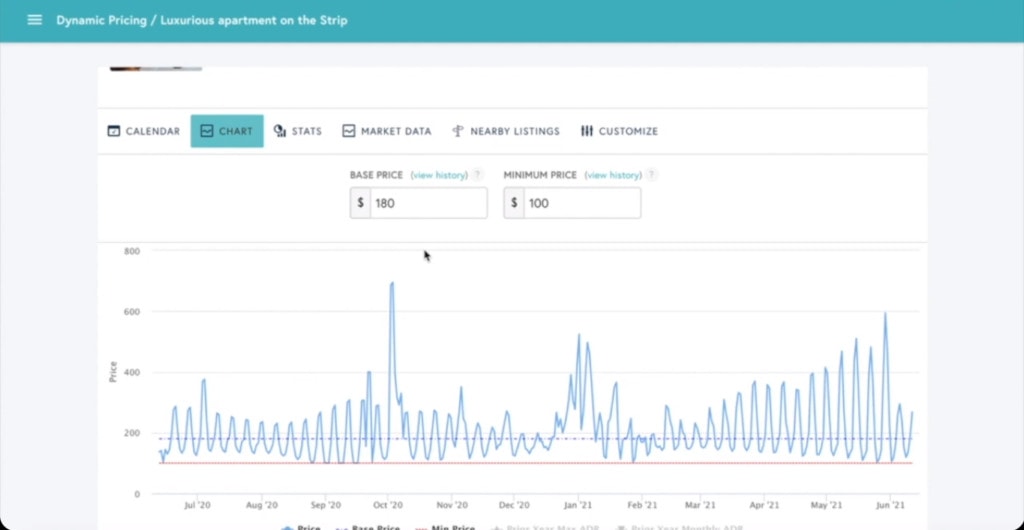
Task: Click the BASE PRICE label
Action: 376,175
